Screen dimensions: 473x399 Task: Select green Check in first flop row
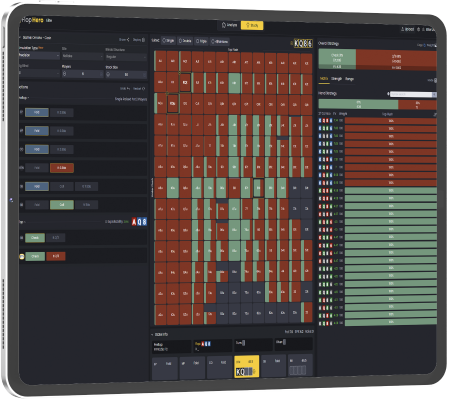click(35, 238)
